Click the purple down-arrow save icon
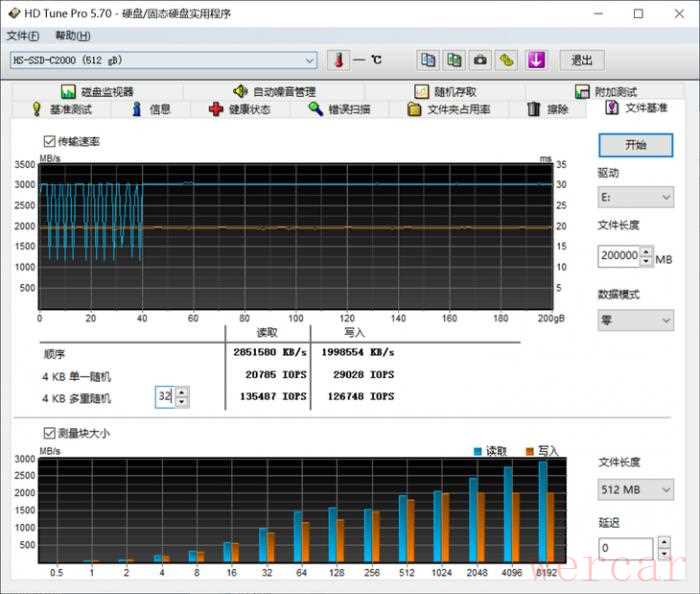This screenshot has height=594, width=700. (x=536, y=59)
